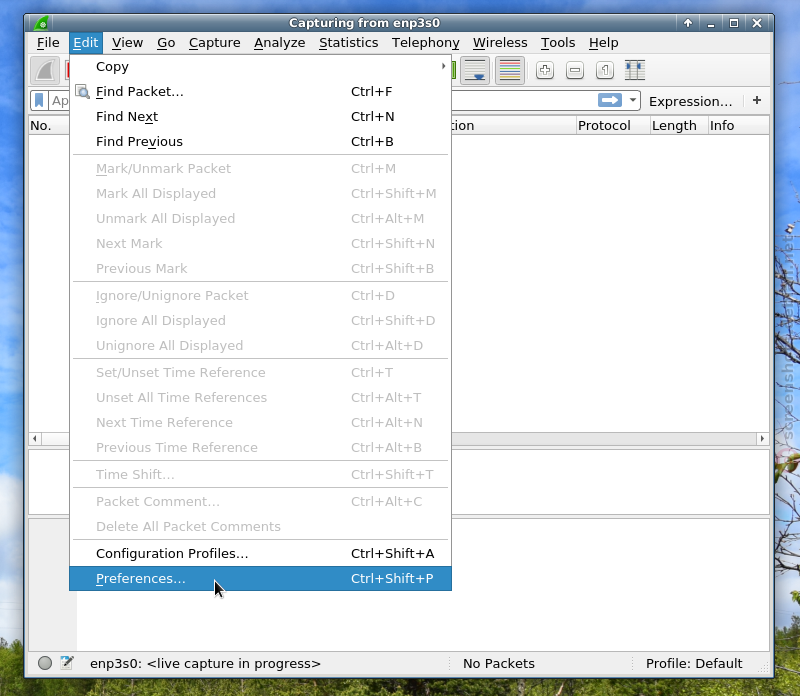Click the resize columns toolbar icon
The width and height of the screenshot is (800, 696).
click(635, 70)
